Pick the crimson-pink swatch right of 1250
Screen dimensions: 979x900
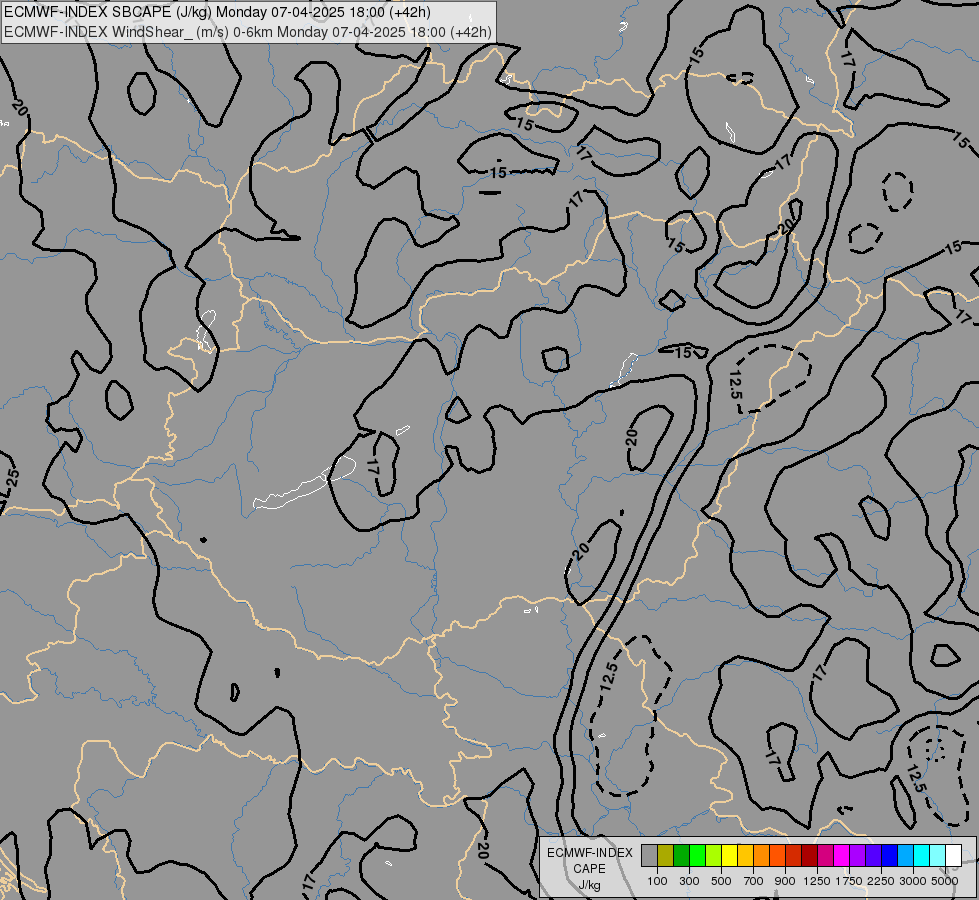pos(825,856)
